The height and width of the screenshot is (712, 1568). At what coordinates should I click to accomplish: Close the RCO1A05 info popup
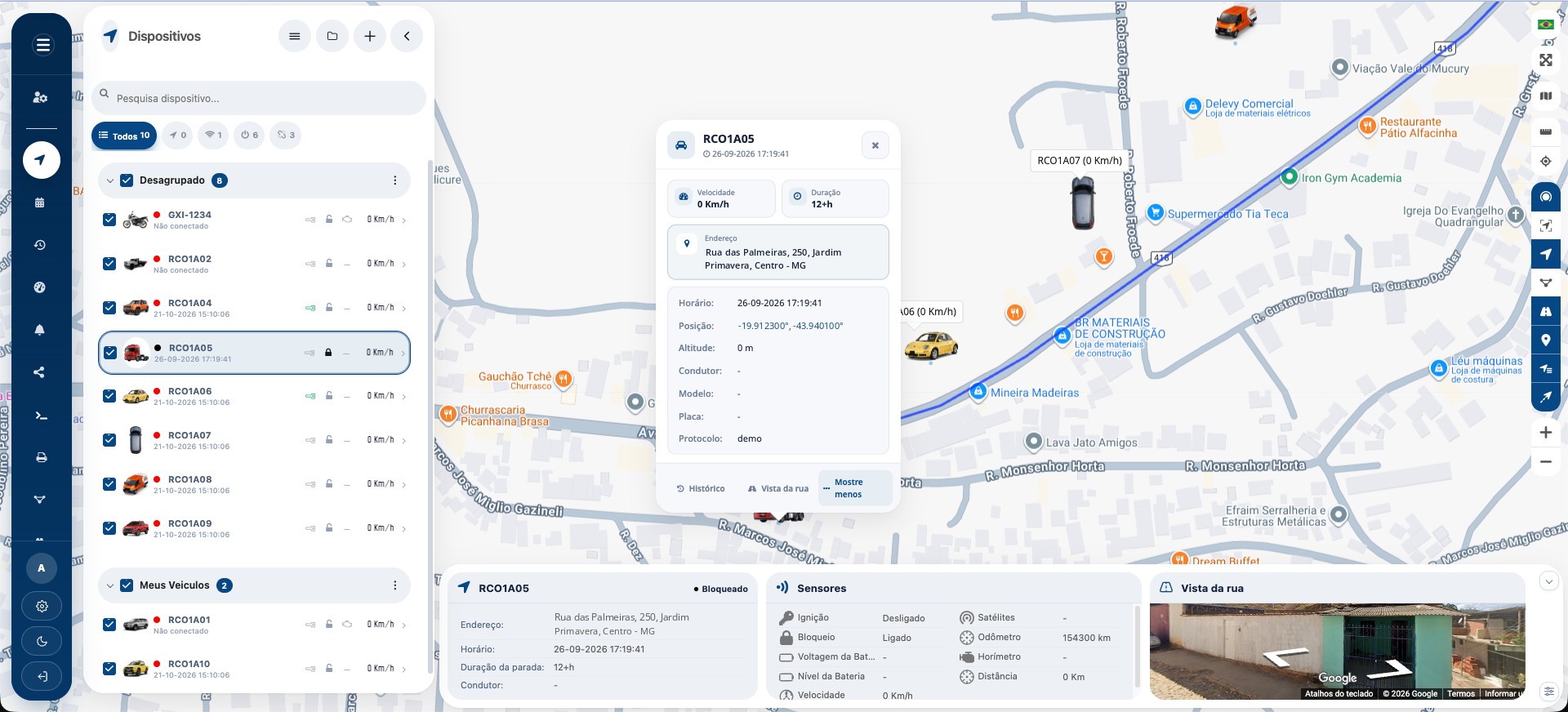875,145
